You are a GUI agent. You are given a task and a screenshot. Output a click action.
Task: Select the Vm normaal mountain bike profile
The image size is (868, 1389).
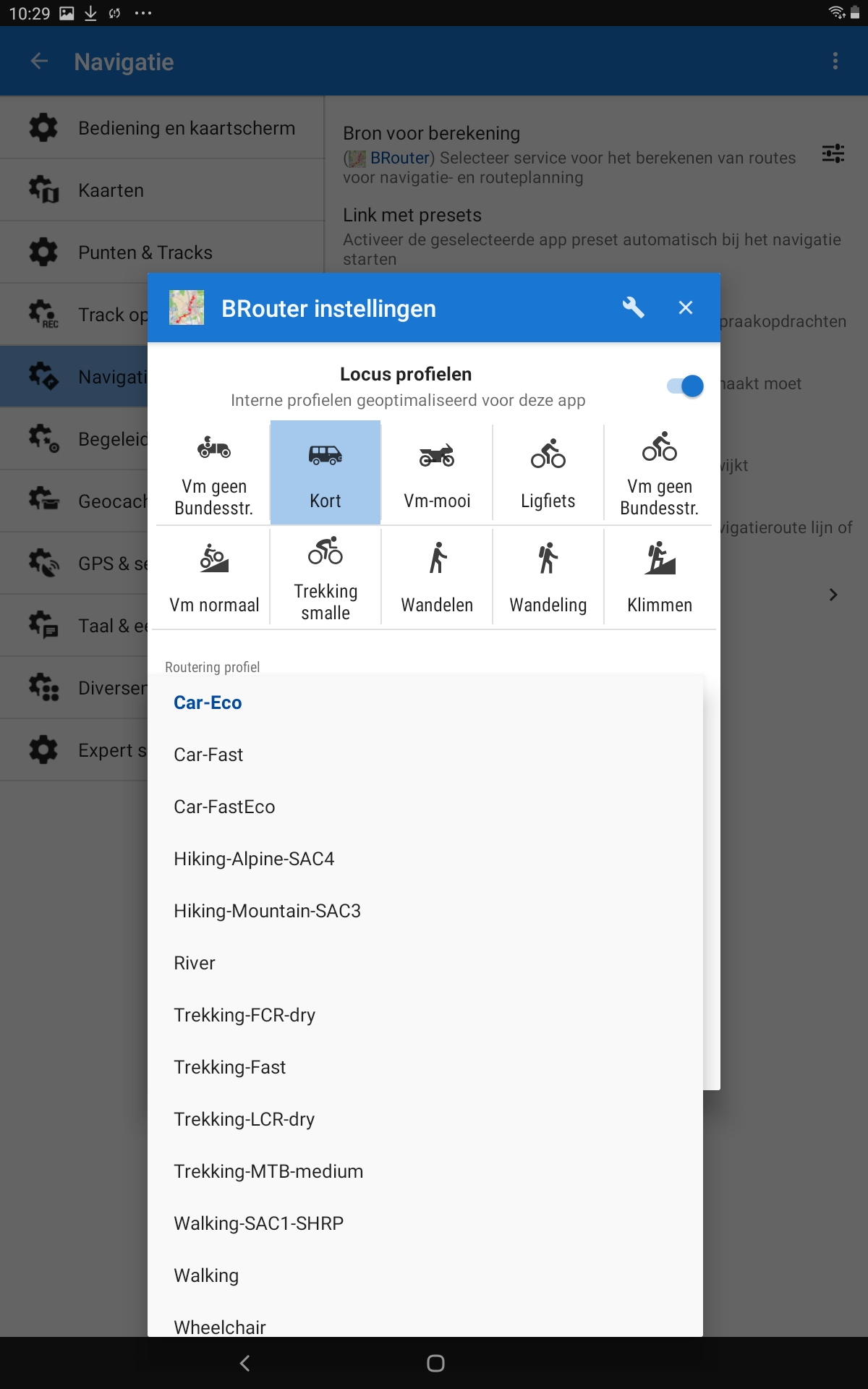click(214, 577)
